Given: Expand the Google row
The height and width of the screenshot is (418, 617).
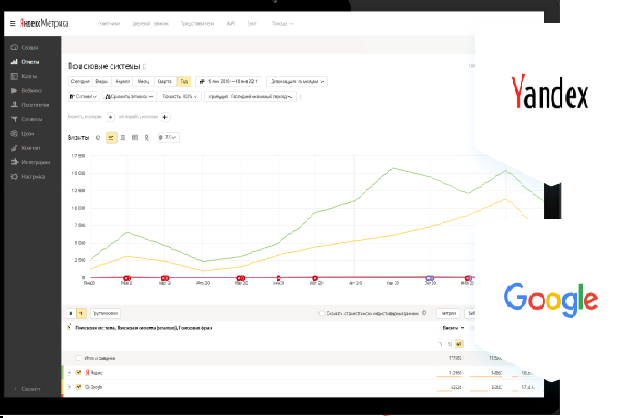Looking at the screenshot, I should 69,387.
